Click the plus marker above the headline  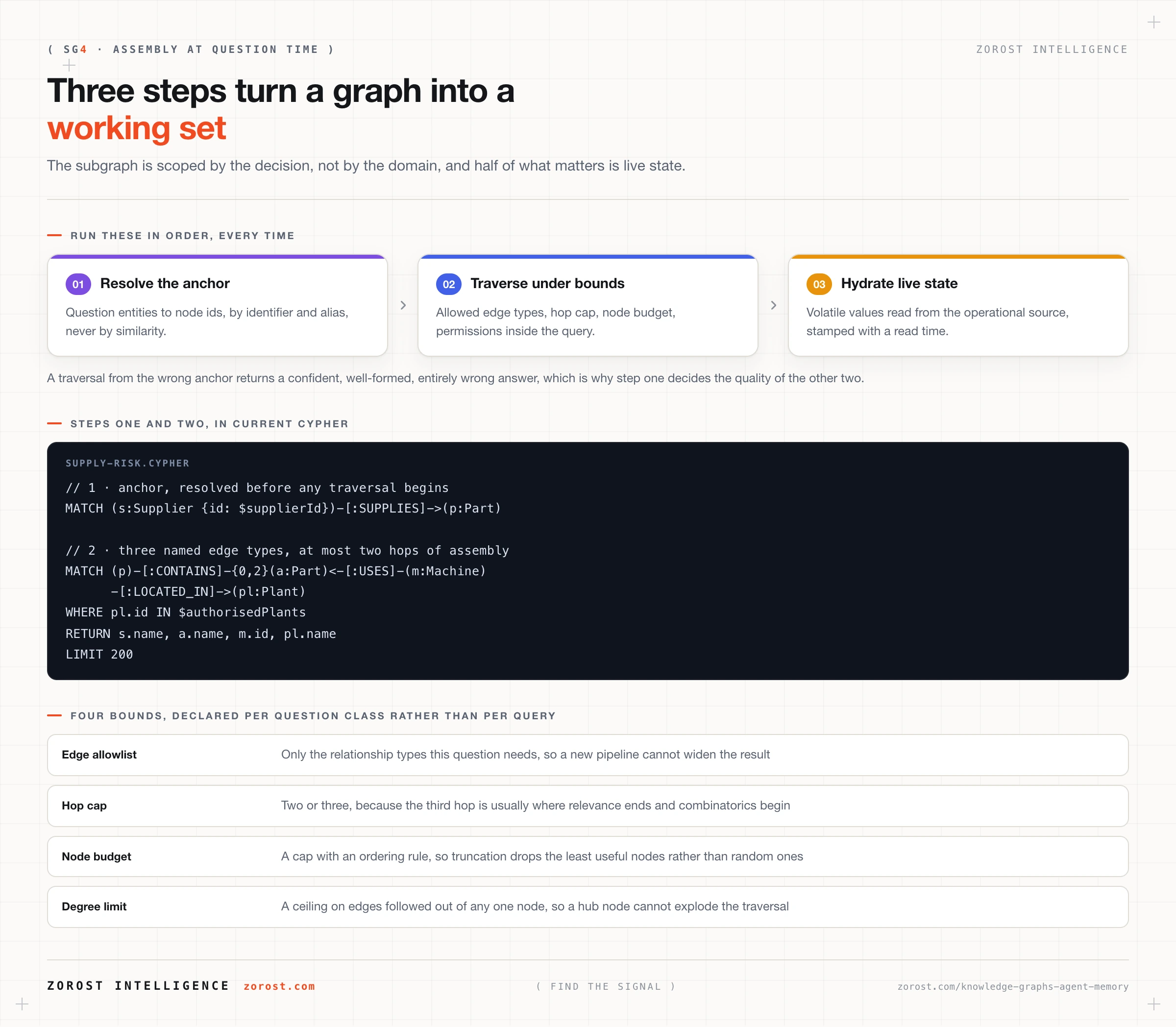[69, 65]
